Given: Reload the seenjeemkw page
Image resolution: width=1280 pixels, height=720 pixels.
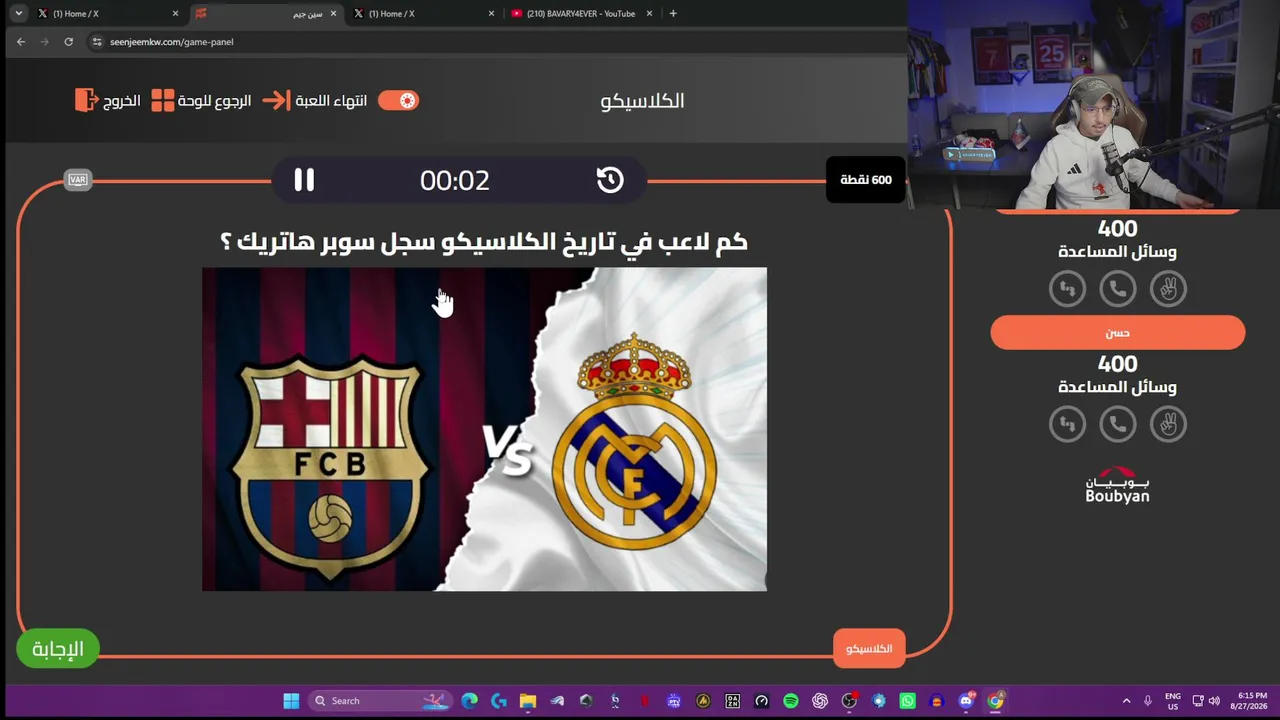Looking at the screenshot, I should pos(69,42).
